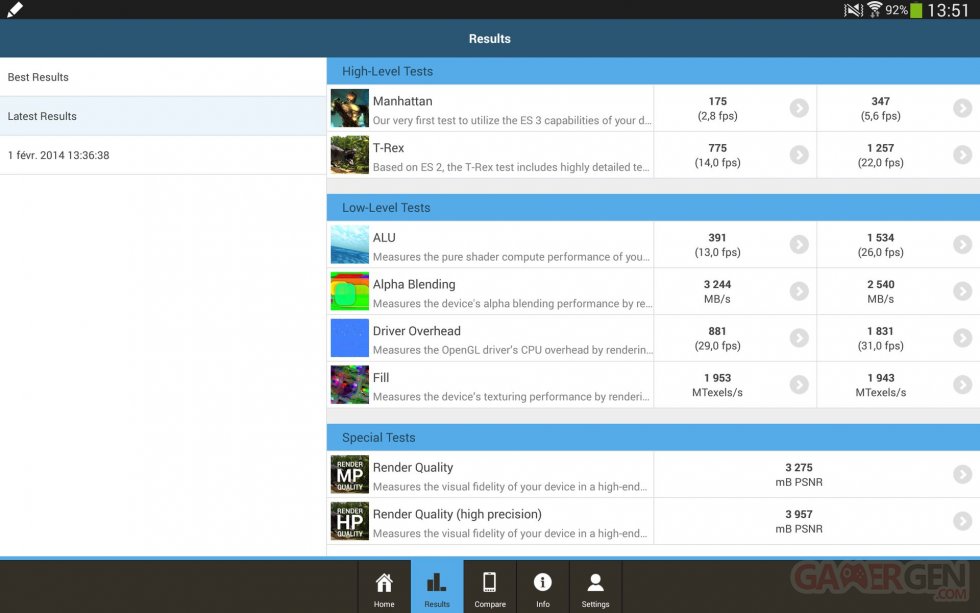Select Latest Results in sidebar

click(x=163, y=116)
